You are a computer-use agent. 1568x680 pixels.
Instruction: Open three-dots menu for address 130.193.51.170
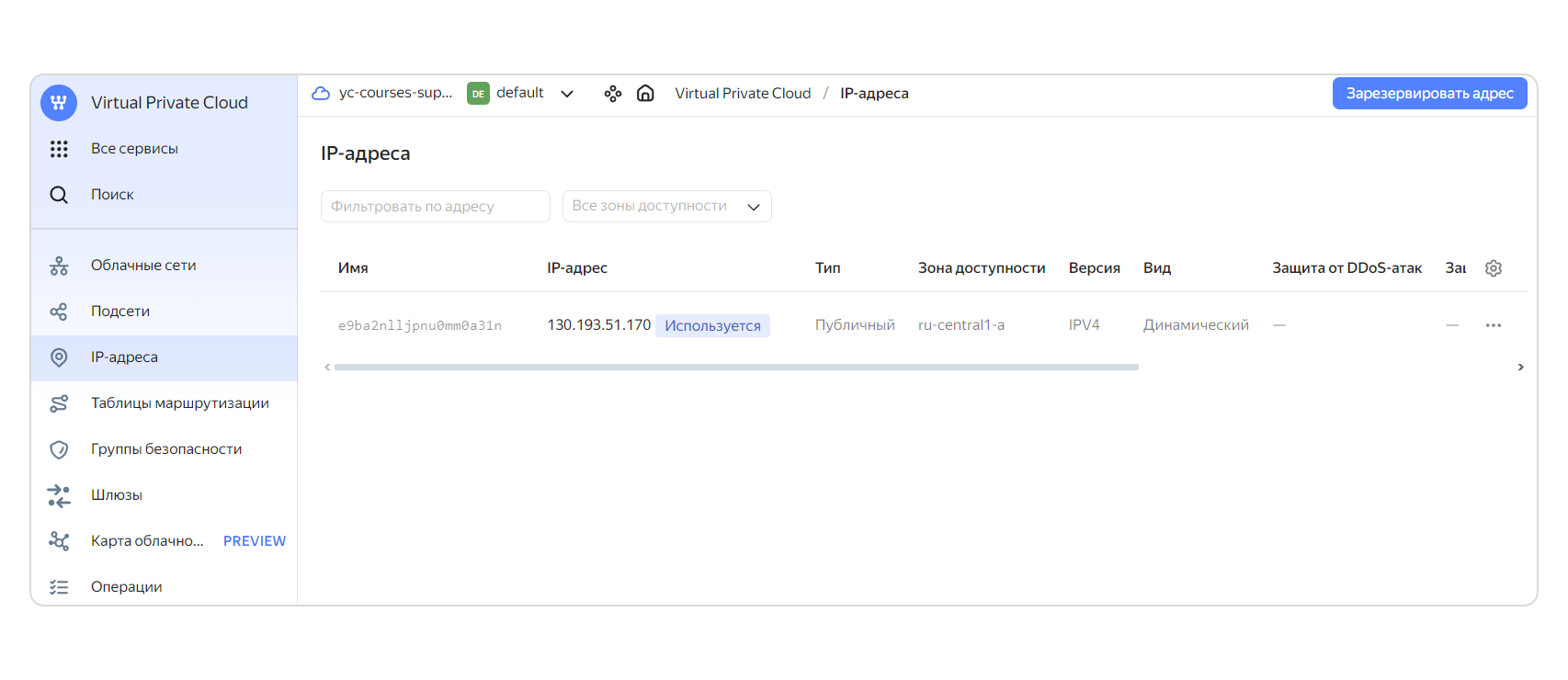point(1494,325)
